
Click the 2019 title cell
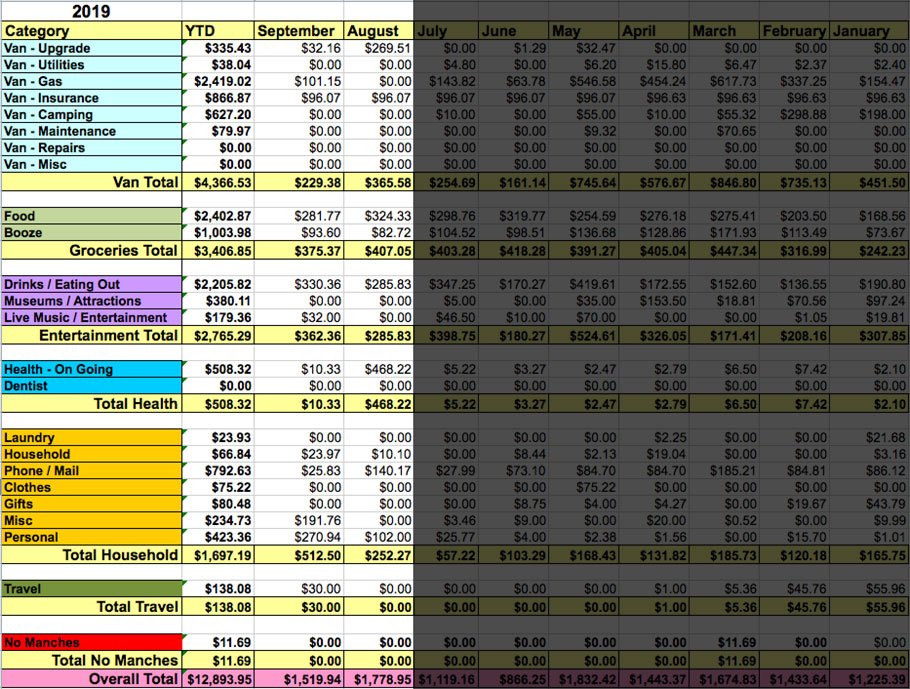[x=90, y=12]
